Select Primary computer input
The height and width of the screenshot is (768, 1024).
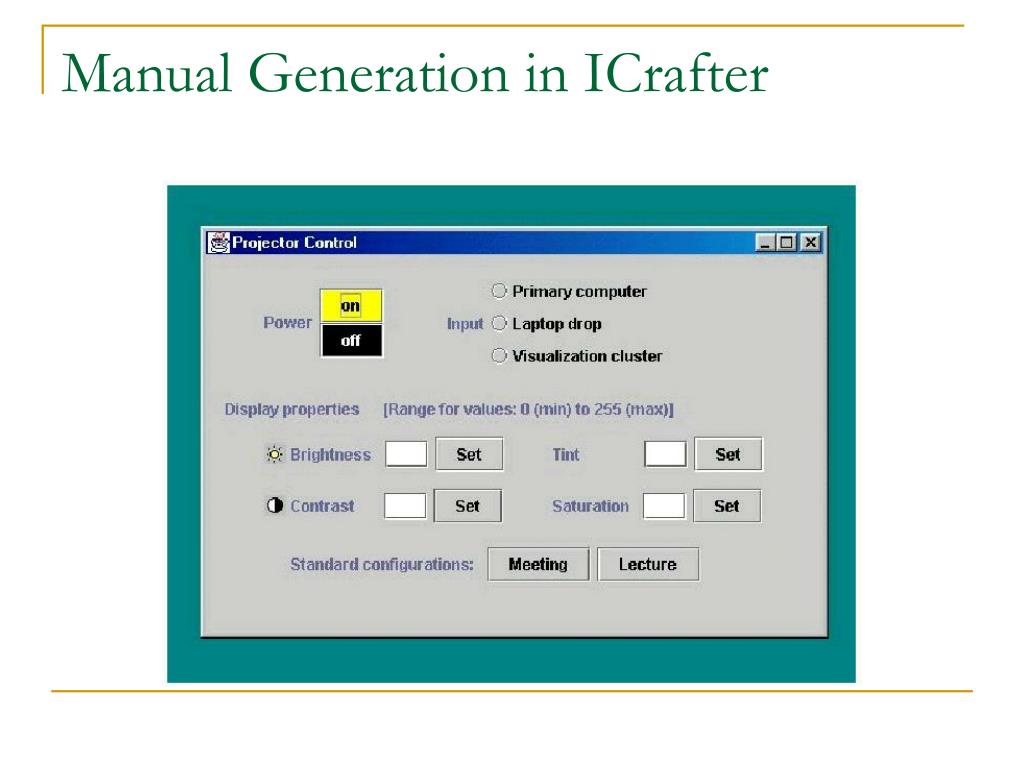pyautogui.click(x=499, y=291)
